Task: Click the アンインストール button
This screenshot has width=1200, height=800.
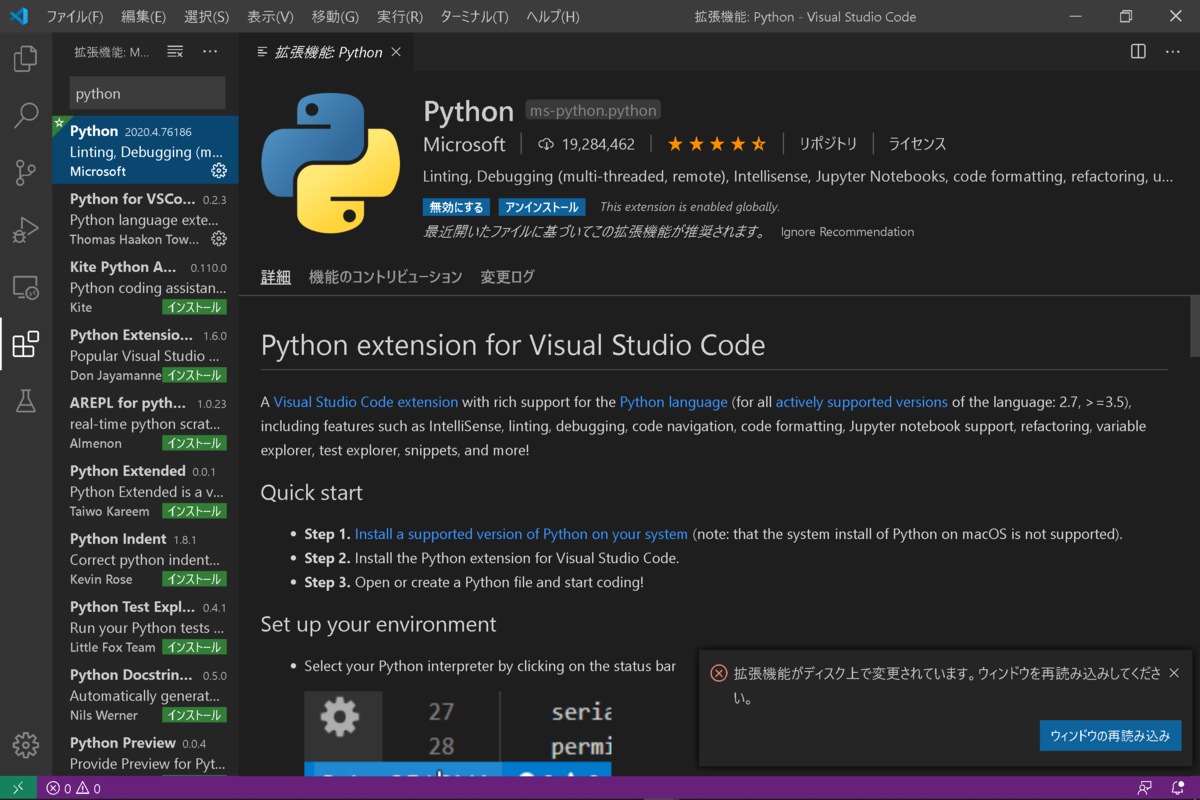Action: [x=542, y=207]
